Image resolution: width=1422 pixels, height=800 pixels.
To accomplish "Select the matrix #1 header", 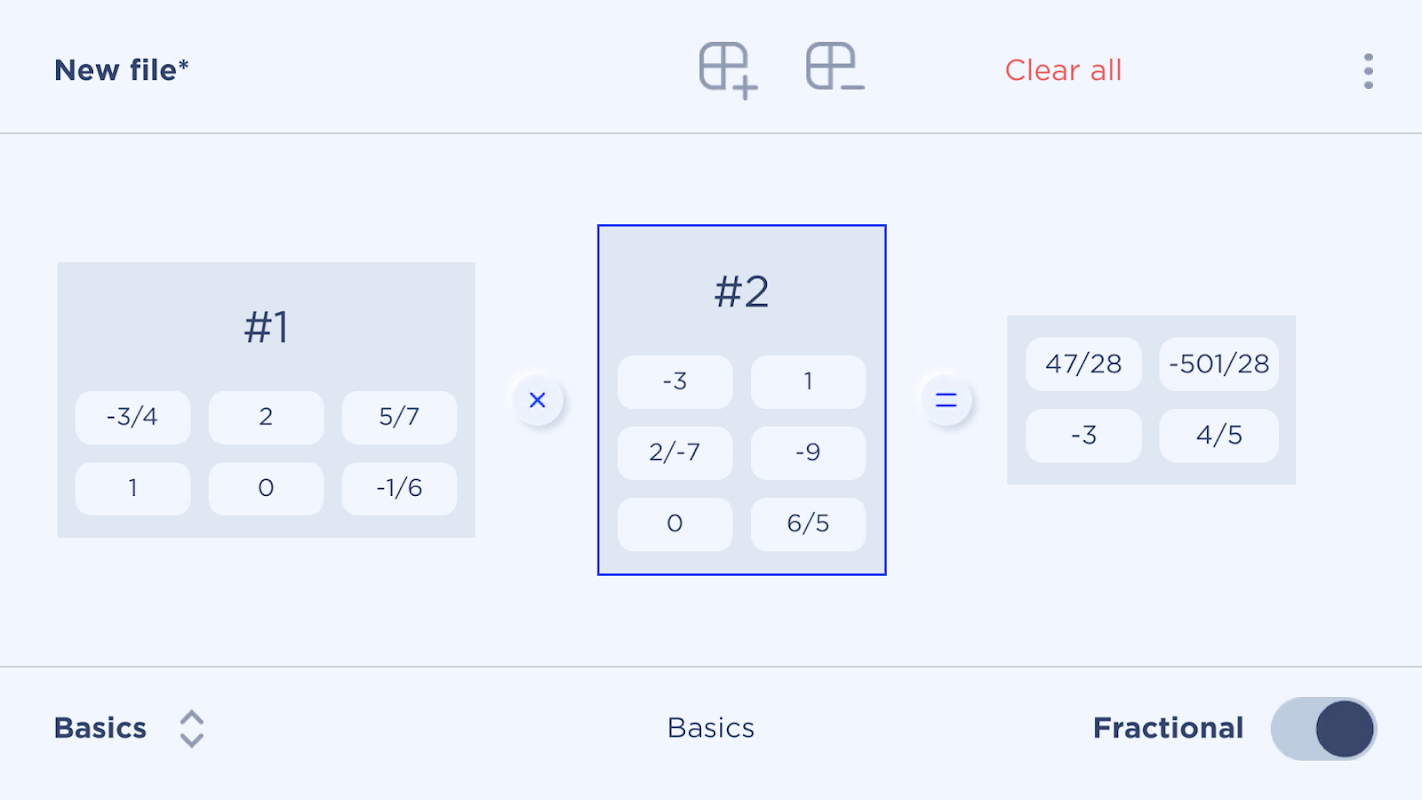I will coord(266,327).
